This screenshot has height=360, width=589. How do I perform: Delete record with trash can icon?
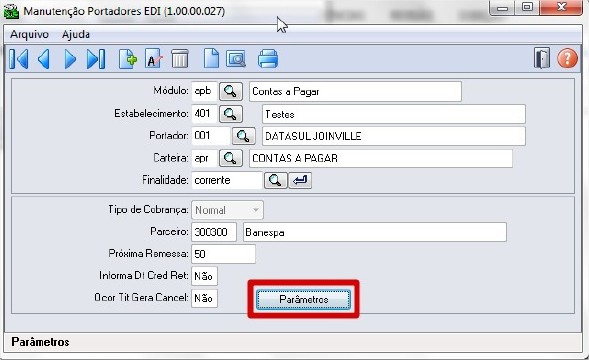(180, 59)
